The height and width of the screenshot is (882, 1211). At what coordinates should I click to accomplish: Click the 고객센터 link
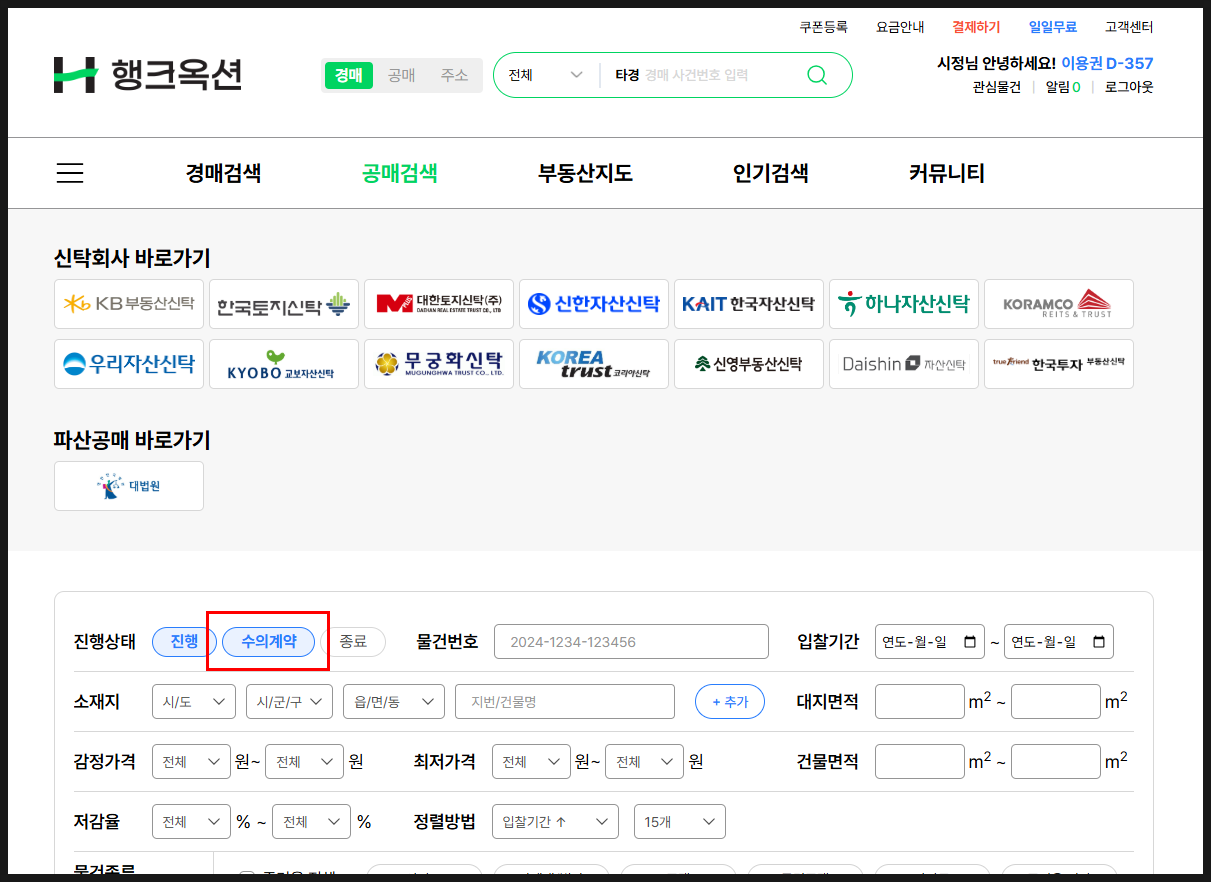coord(1129,27)
